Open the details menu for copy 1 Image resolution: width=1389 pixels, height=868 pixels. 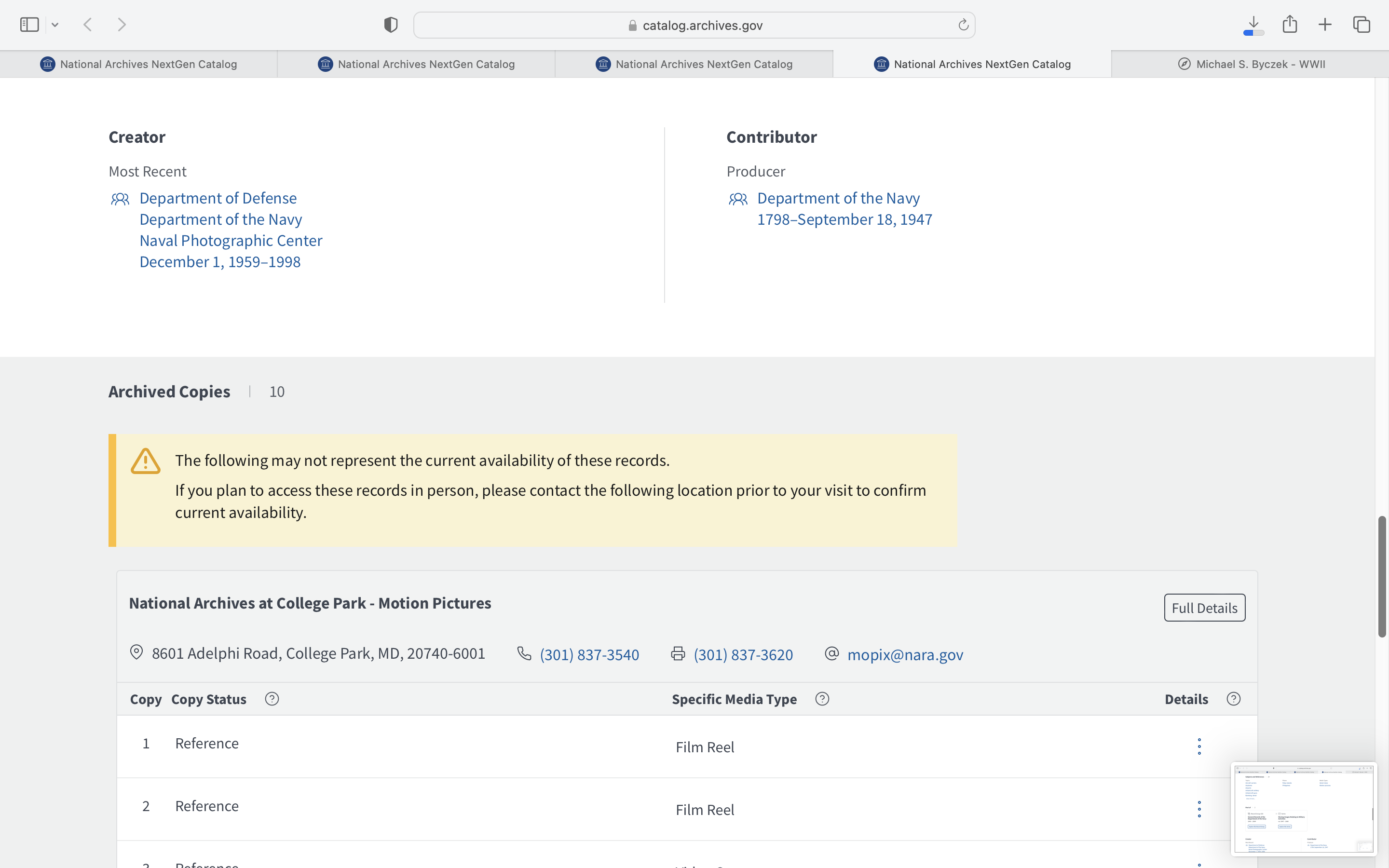[x=1199, y=746]
